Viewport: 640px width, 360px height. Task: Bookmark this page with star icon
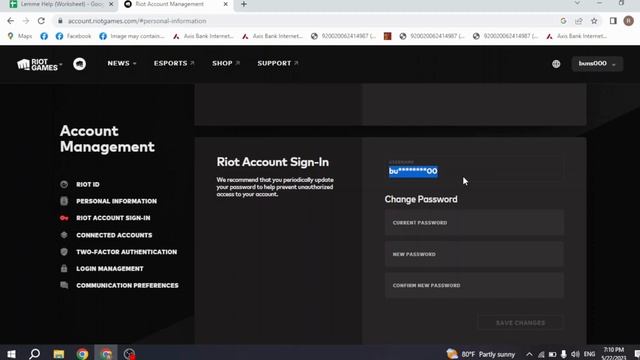(594, 21)
